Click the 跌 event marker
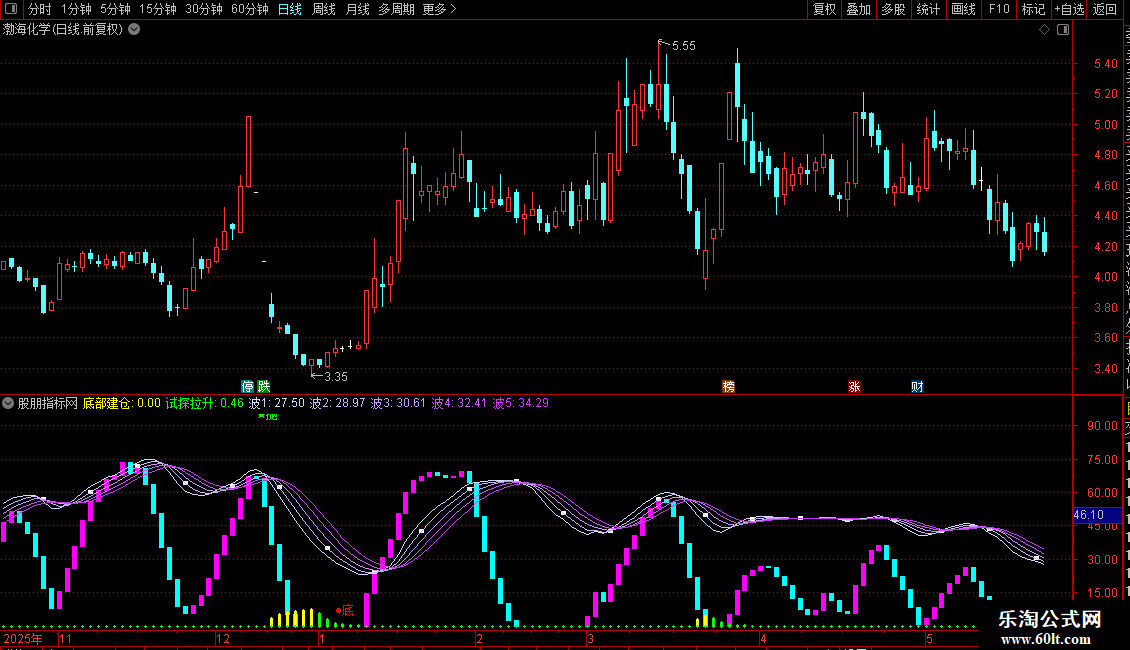The width and height of the screenshot is (1130, 650). 264,387
